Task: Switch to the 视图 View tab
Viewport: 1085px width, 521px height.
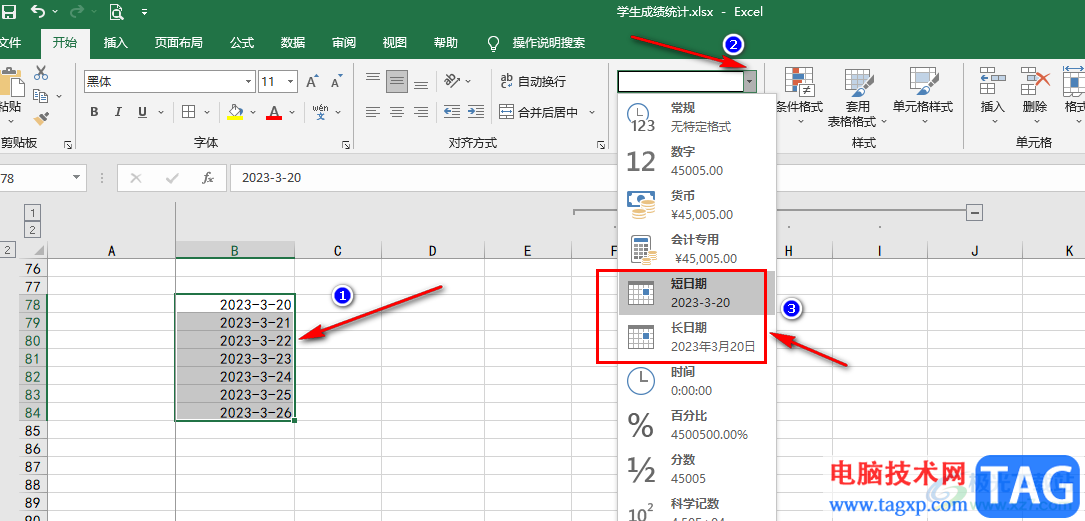Action: tap(394, 43)
